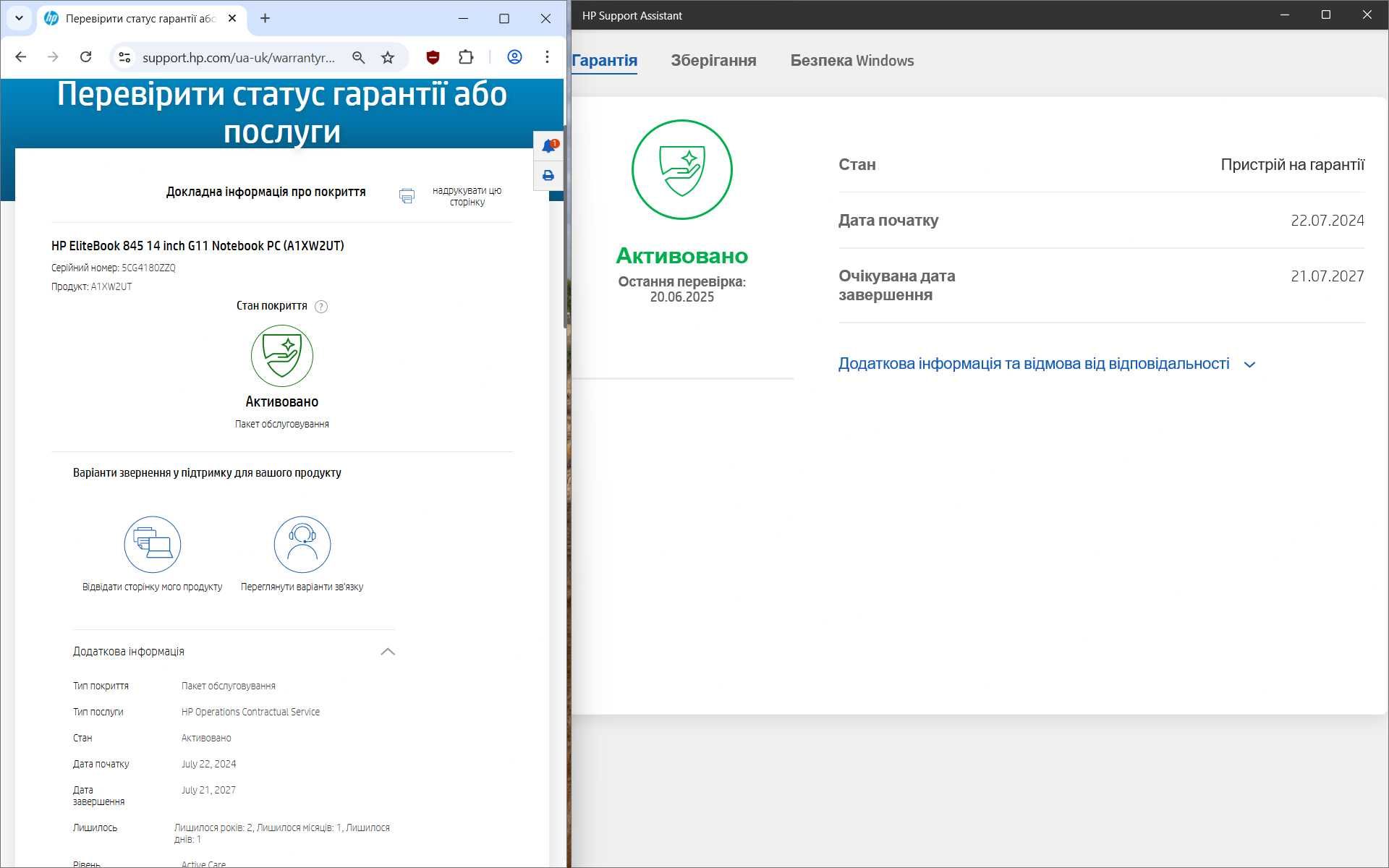Image resolution: width=1389 pixels, height=868 pixels.
Task: Bookmark this page with the star icon
Action: 388,57
